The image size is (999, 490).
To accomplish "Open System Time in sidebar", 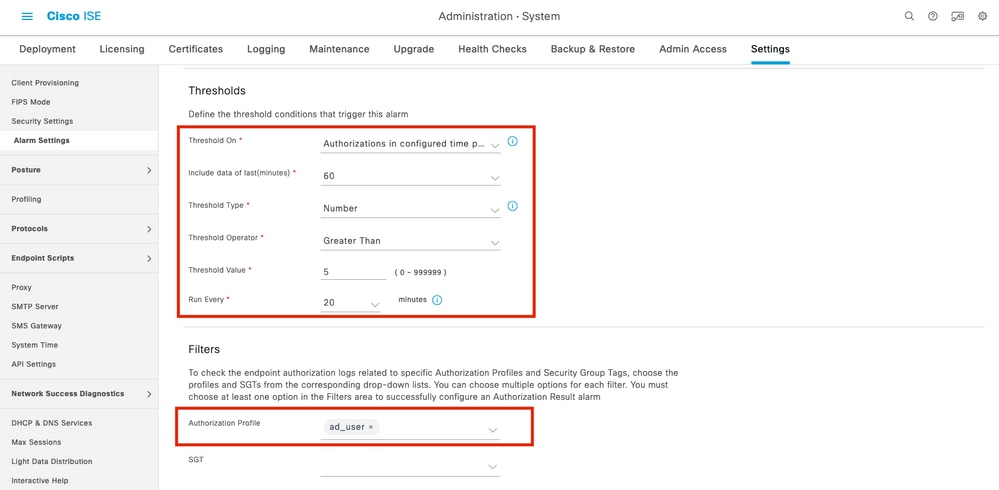I will tap(34, 345).
